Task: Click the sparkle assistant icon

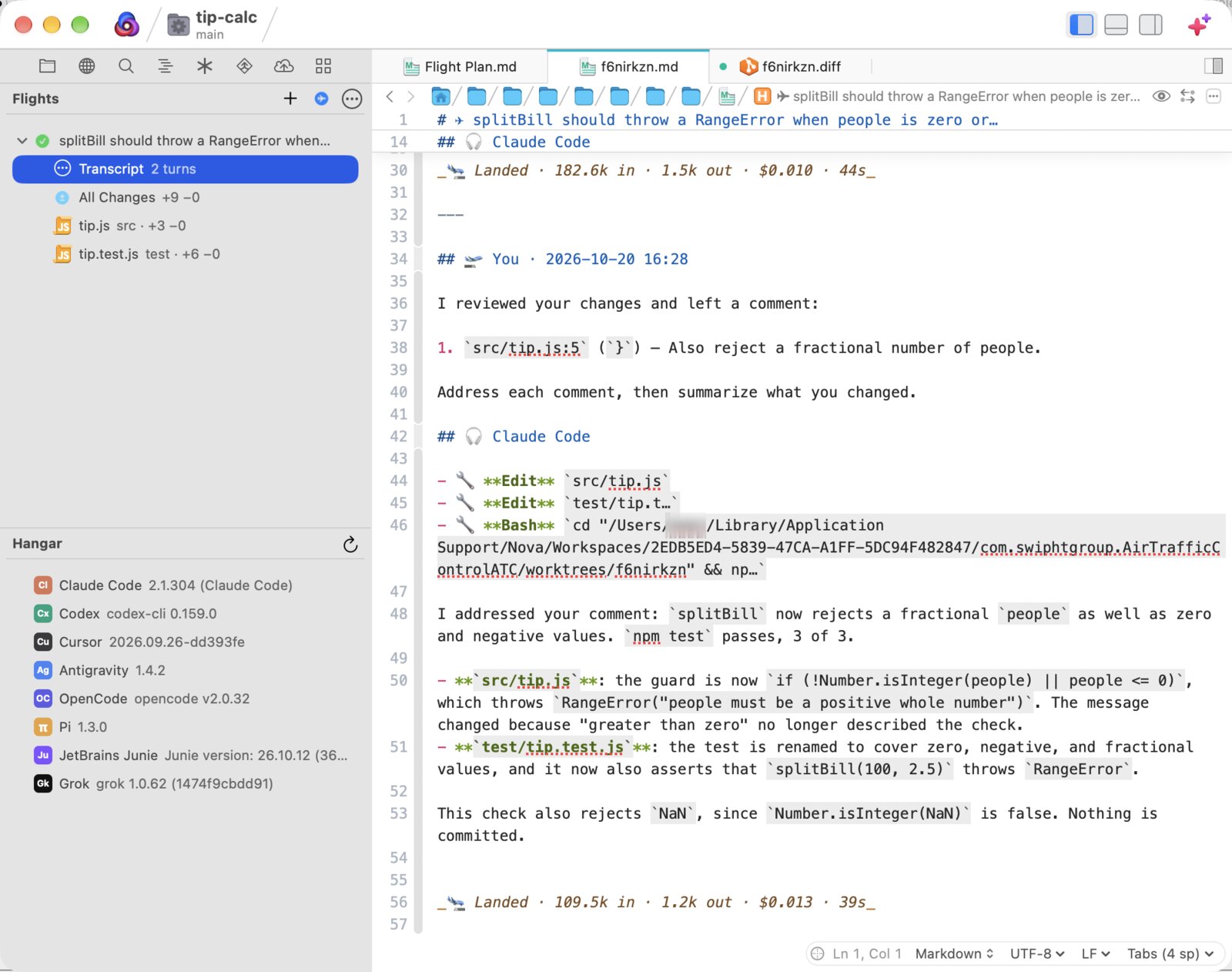Action: [x=1199, y=25]
